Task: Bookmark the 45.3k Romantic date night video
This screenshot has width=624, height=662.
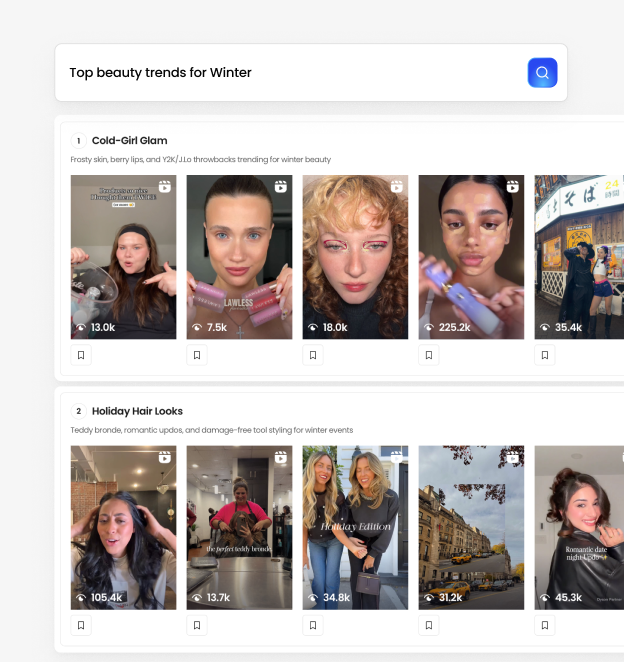Action: click(x=545, y=625)
